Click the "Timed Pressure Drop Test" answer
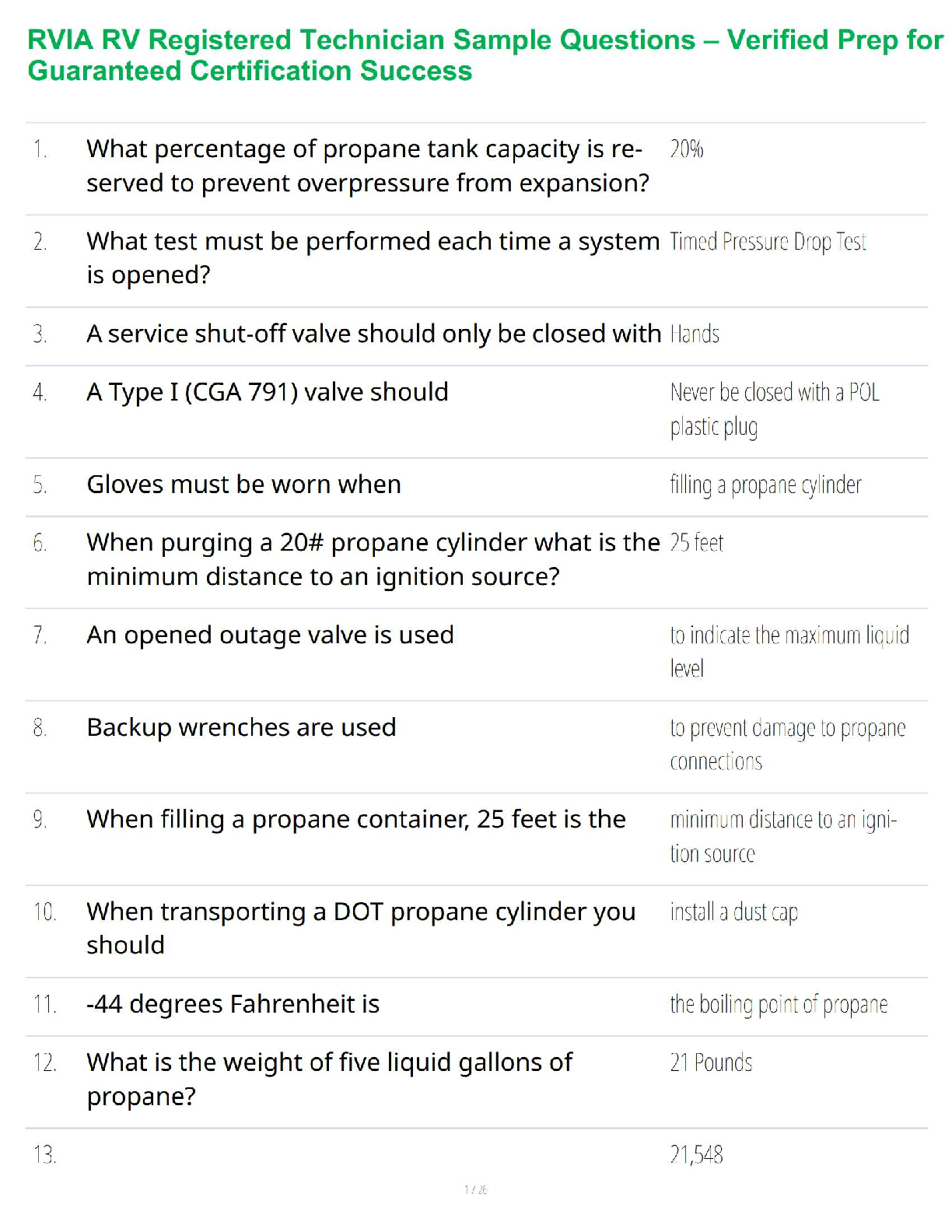 [768, 242]
